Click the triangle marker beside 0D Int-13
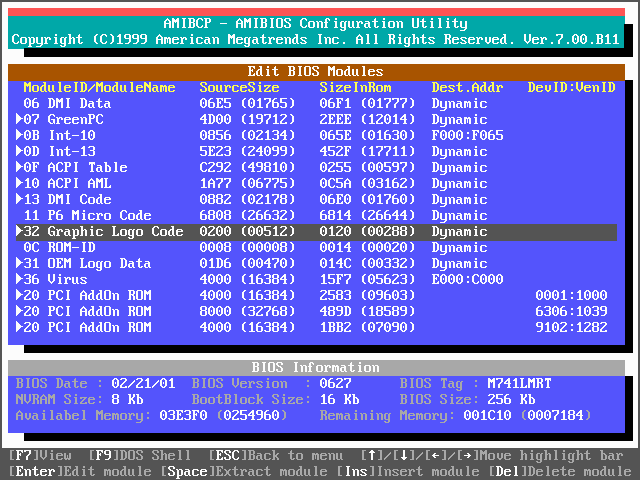Image resolution: width=640 pixels, height=480 pixels. 19,151
